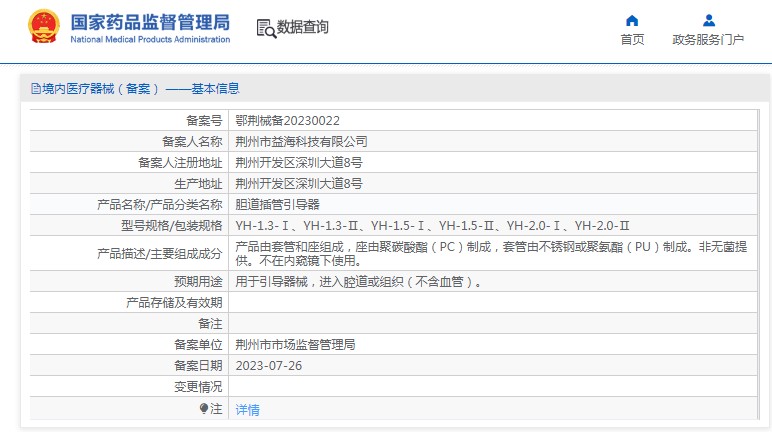Click the 备案单位 field label
This screenshot has height=432, width=772.
coord(198,345)
